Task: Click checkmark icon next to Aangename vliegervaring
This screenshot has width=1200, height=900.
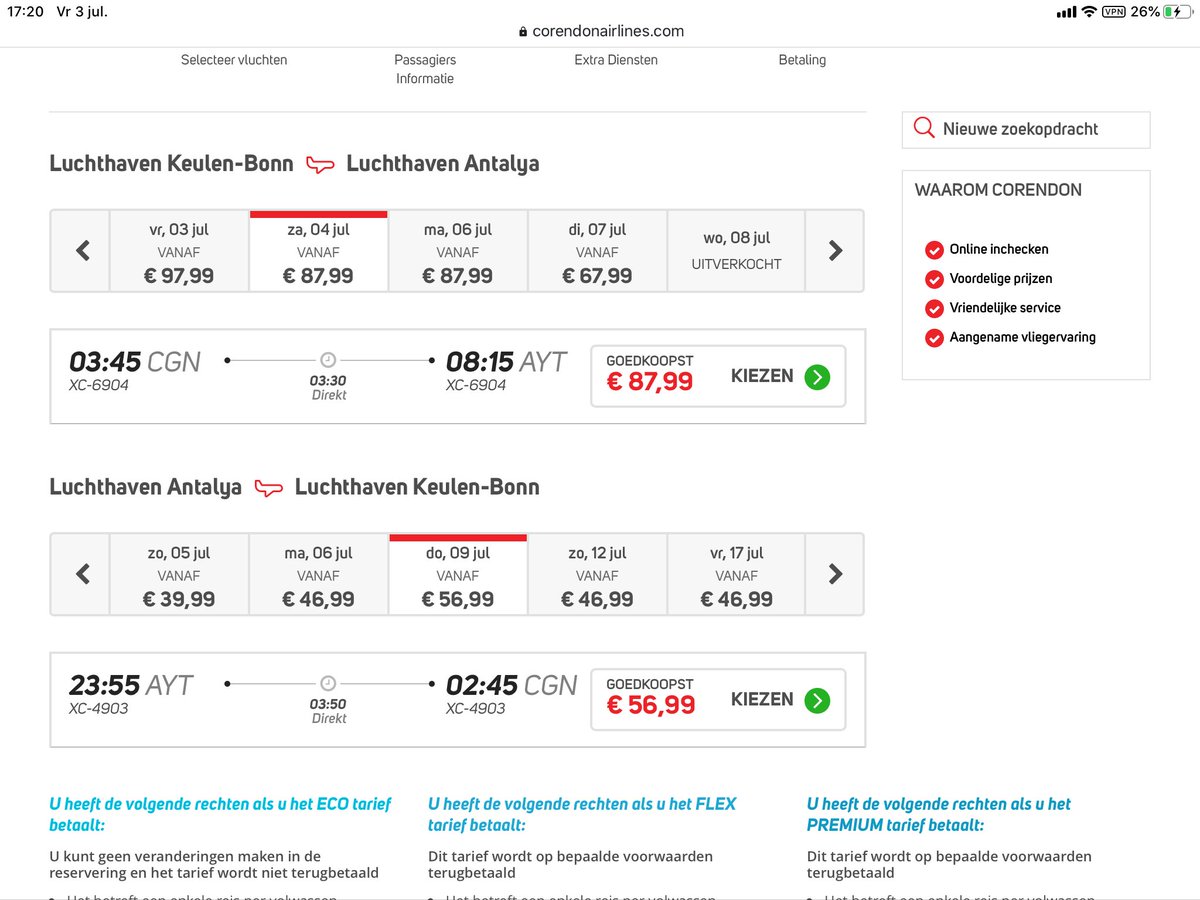Action: pyautogui.click(x=934, y=338)
